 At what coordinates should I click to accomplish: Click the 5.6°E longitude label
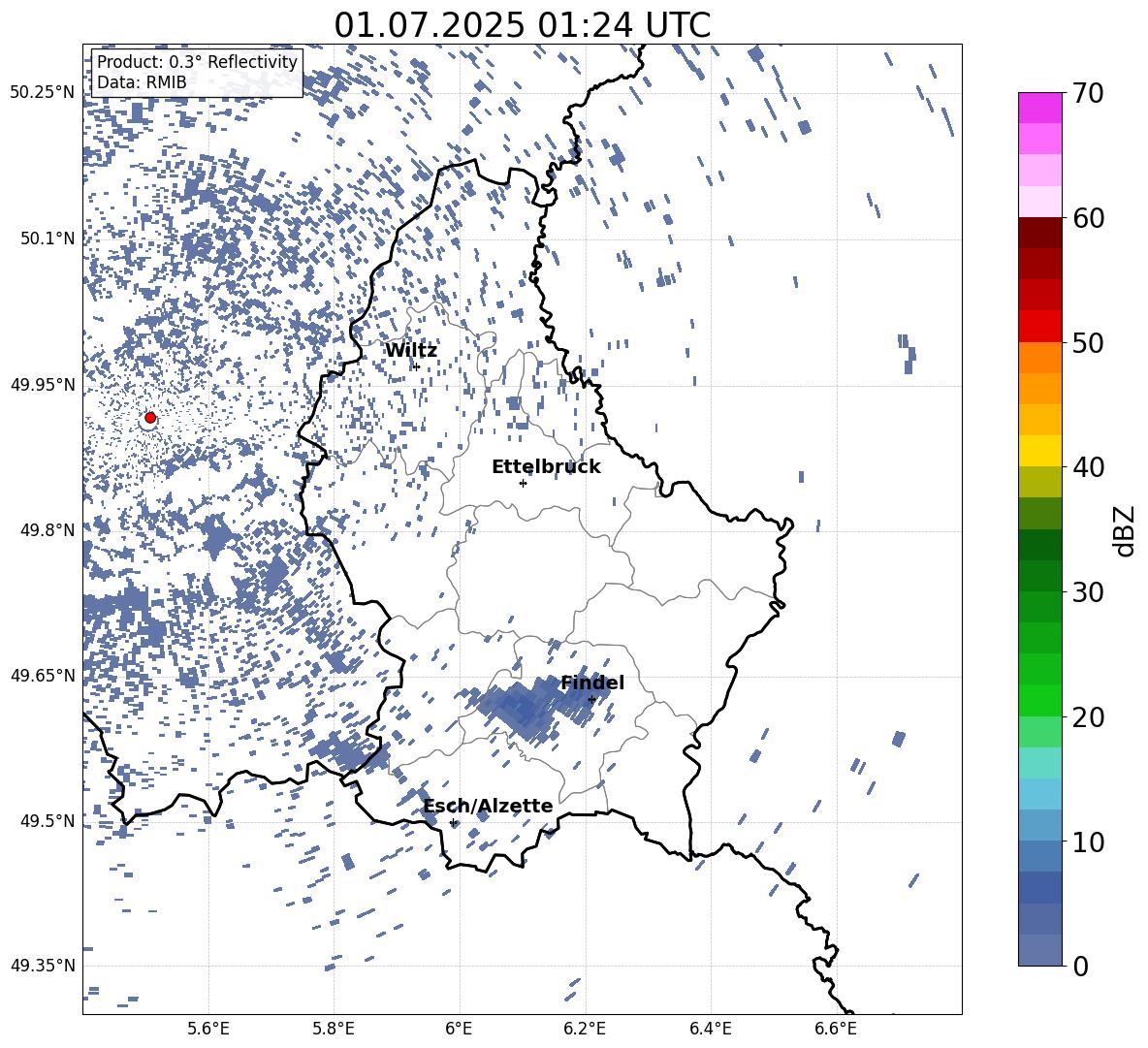[208, 1029]
